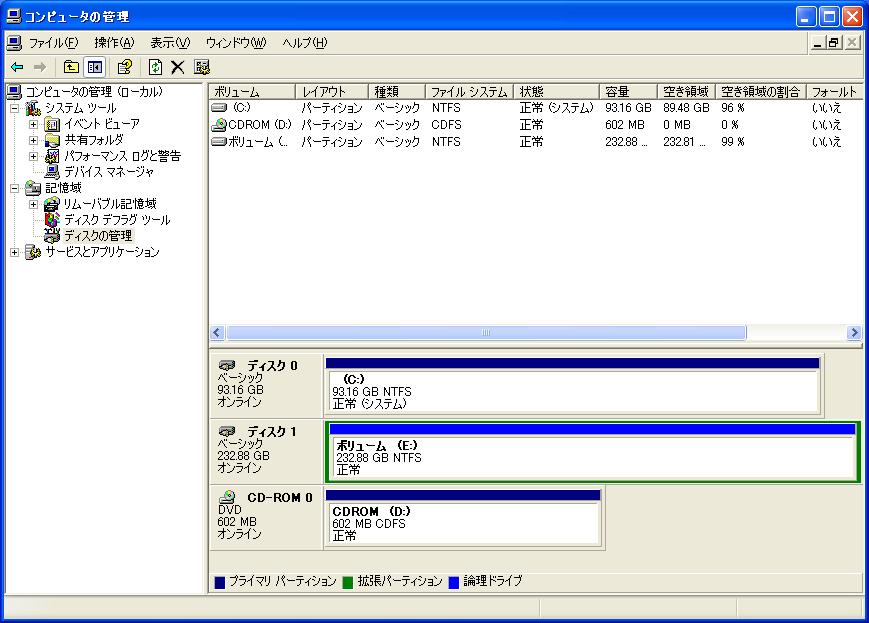Expand the イベント ビューア tree node

[x=34, y=124]
